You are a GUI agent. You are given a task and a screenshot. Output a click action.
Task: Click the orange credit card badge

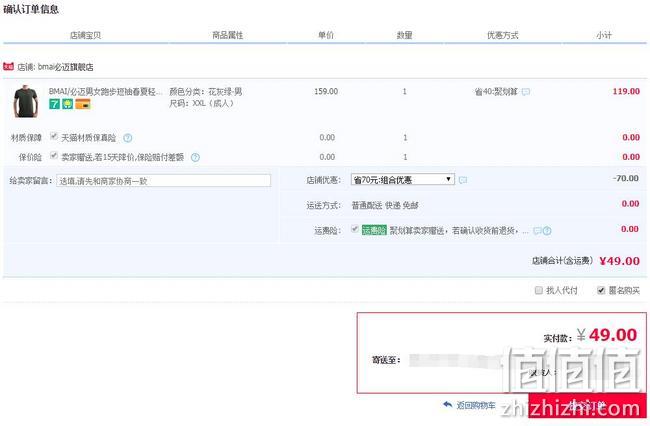(x=83, y=104)
